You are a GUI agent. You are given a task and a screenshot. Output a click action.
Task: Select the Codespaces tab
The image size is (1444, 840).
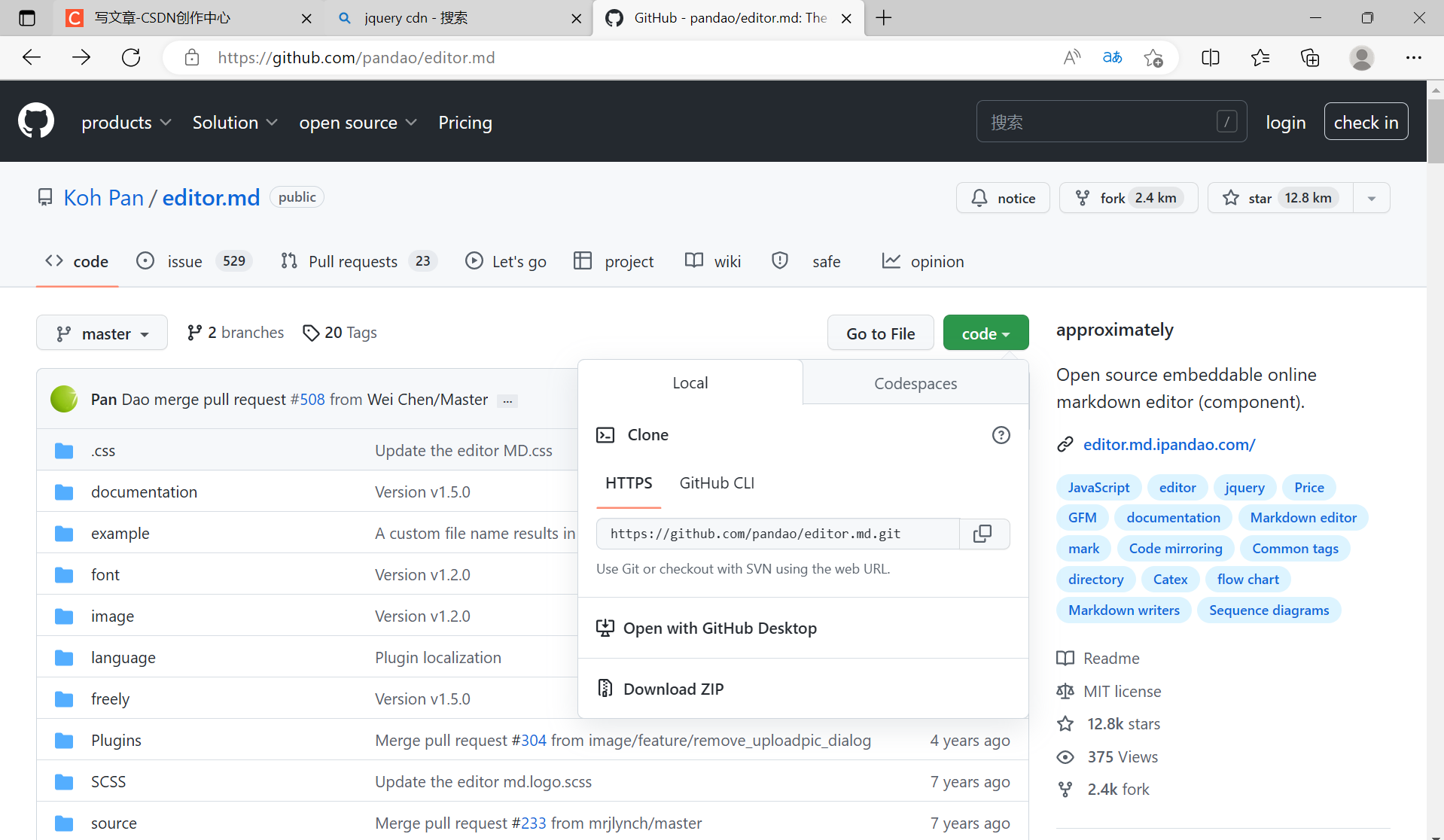[915, 383]
